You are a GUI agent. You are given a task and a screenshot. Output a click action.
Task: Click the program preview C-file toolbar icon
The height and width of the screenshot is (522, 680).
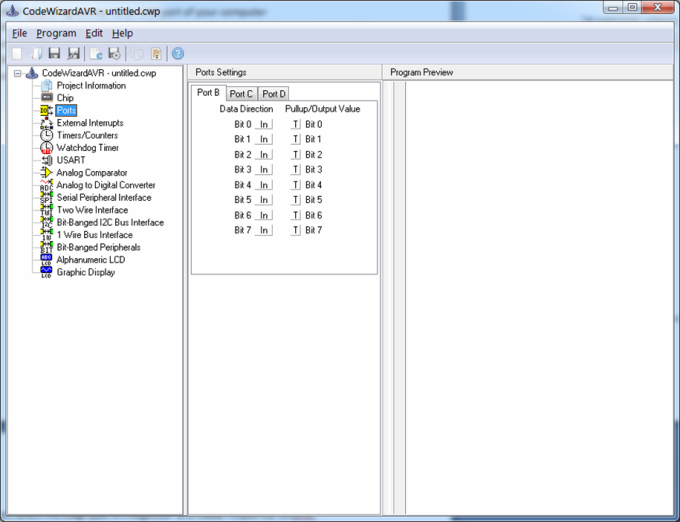click(x=95, y=53)
